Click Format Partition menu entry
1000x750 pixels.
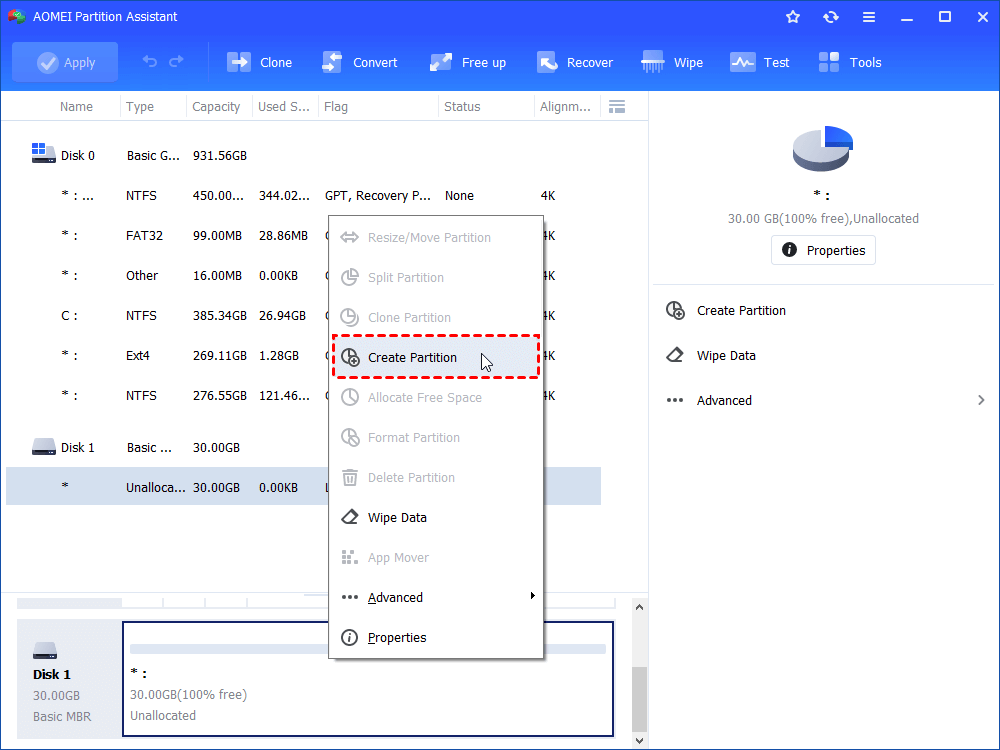pyautogui.click(x=436, y=438)
